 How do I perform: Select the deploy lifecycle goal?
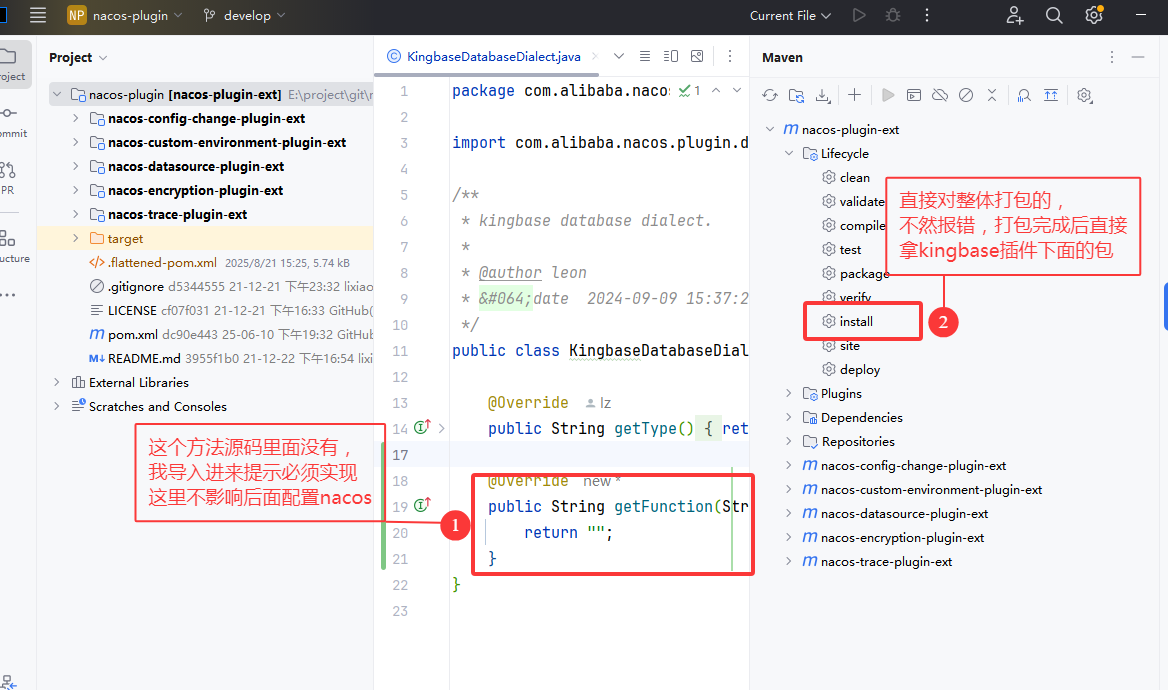860,370
